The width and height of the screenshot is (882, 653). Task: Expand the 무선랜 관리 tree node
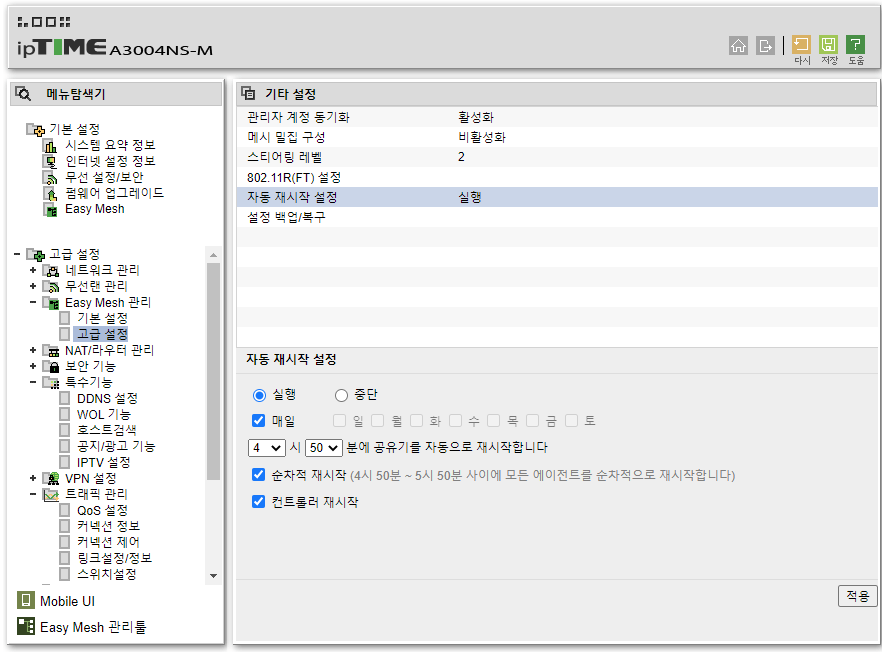pos(33,286)
